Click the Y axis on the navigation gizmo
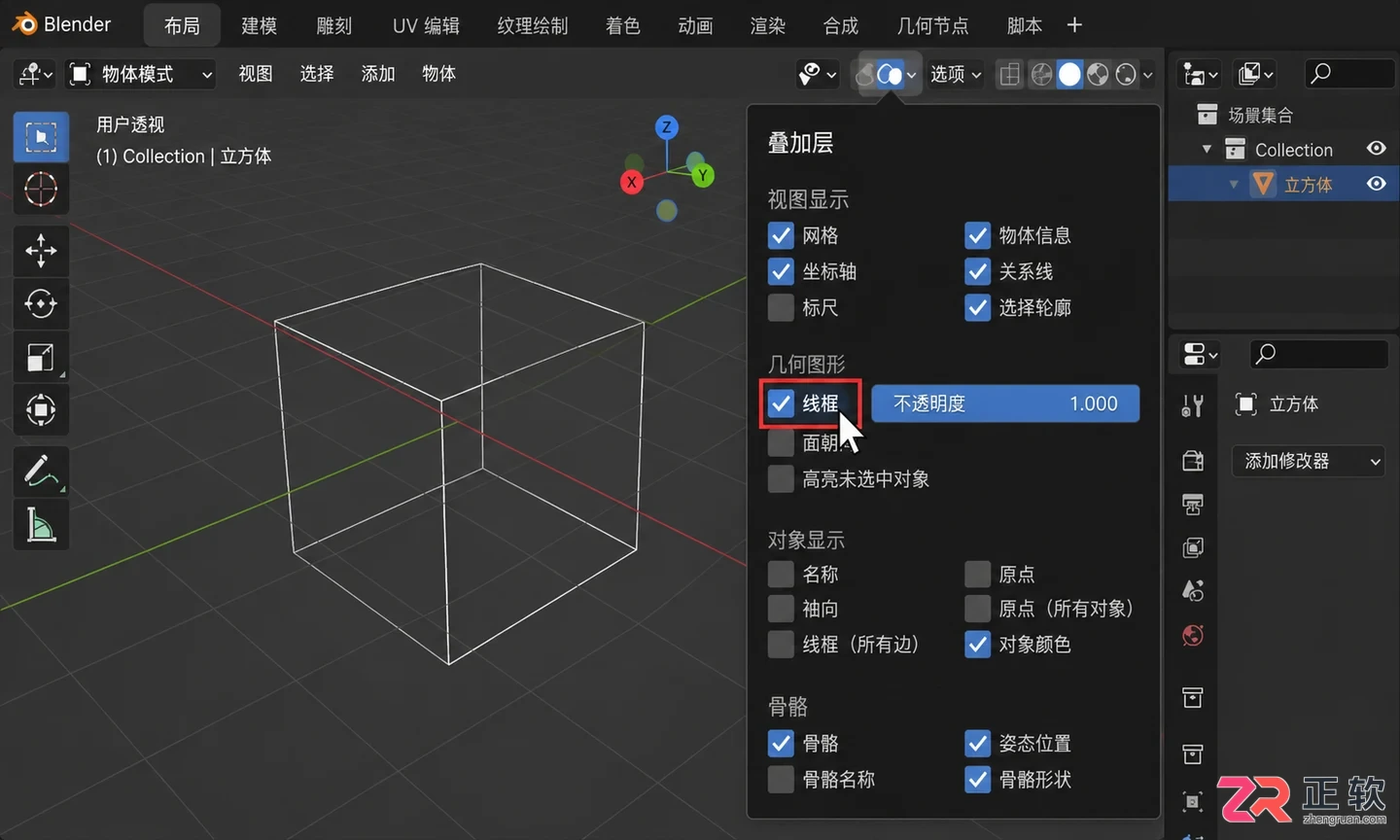 click(x=702, y=176)
